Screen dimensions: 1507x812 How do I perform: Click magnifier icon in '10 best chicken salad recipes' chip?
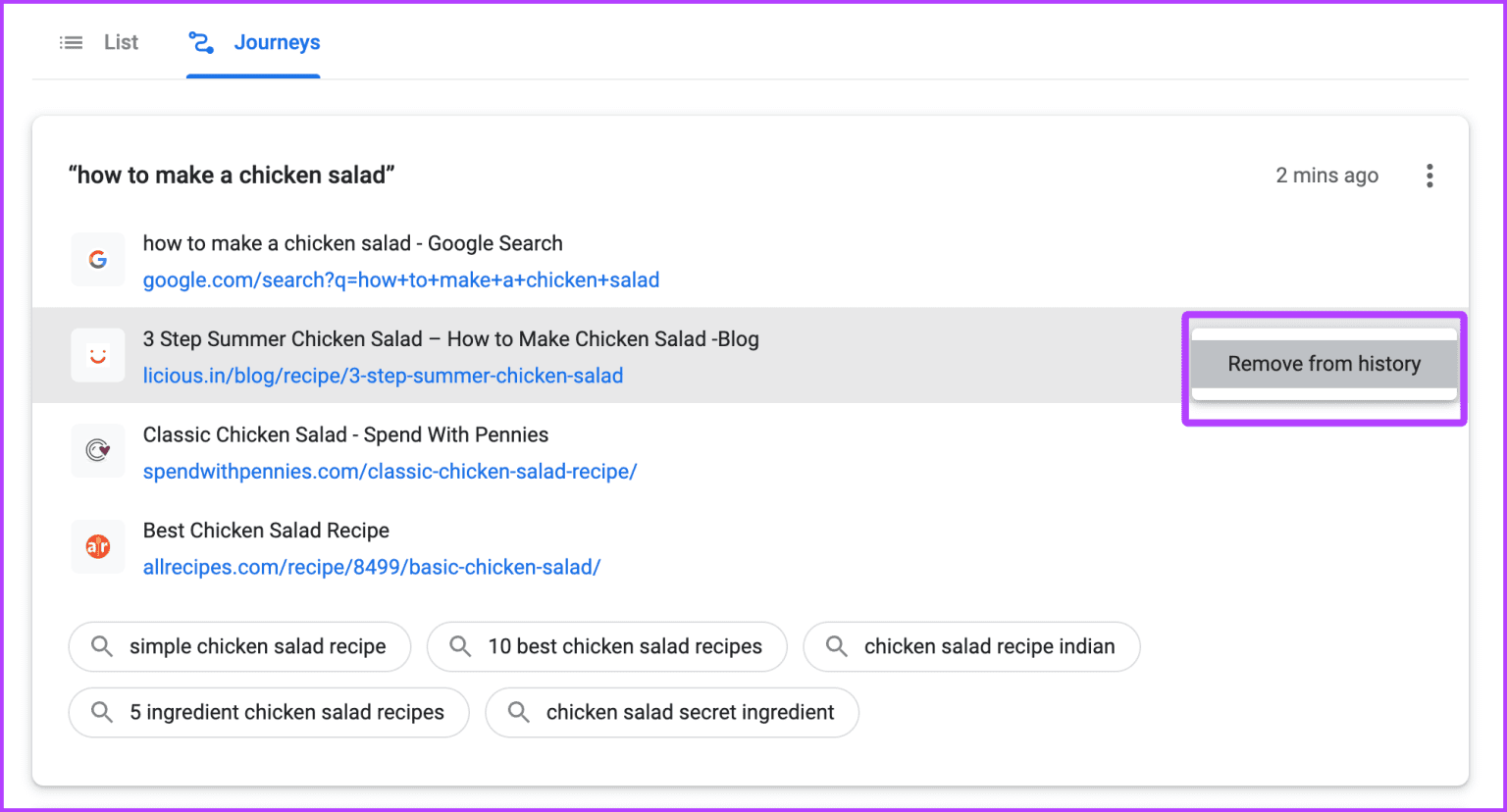pos(460,646)
